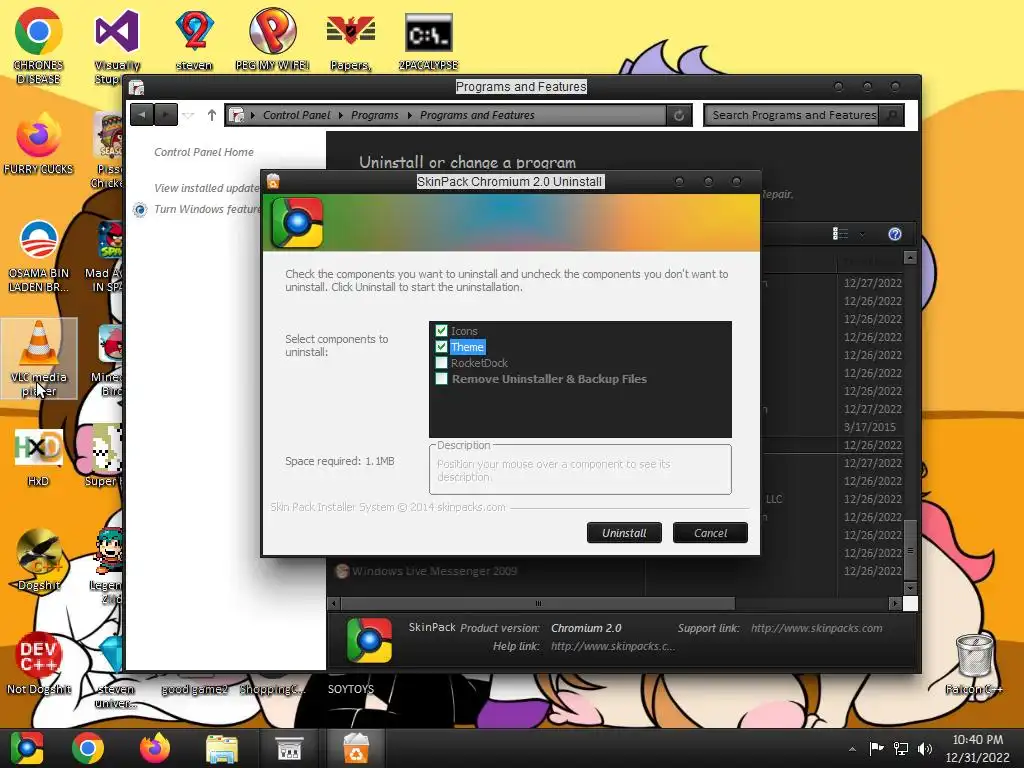Viewport: 1024px width, 768px height.
Task: Open the steven Firefox-style desktop icon with number 2
Action: (194, 39)
